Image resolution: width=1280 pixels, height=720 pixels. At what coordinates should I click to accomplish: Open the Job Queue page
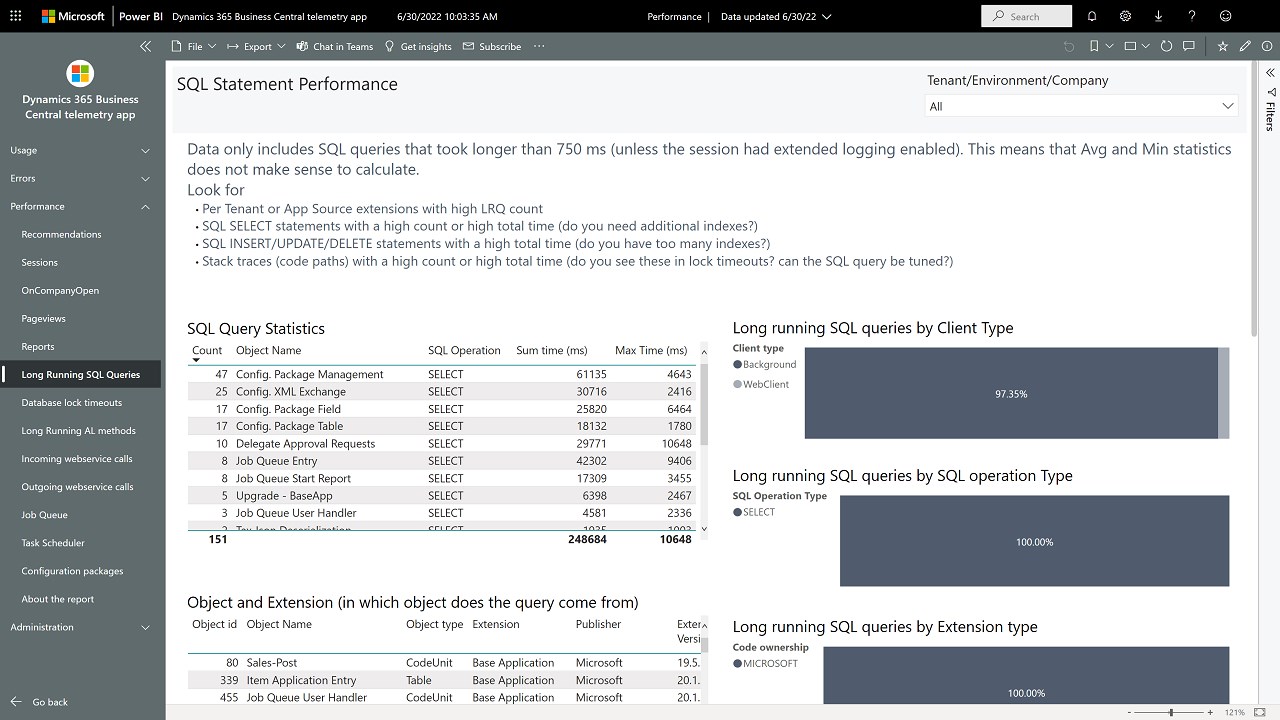click(45, 514)
